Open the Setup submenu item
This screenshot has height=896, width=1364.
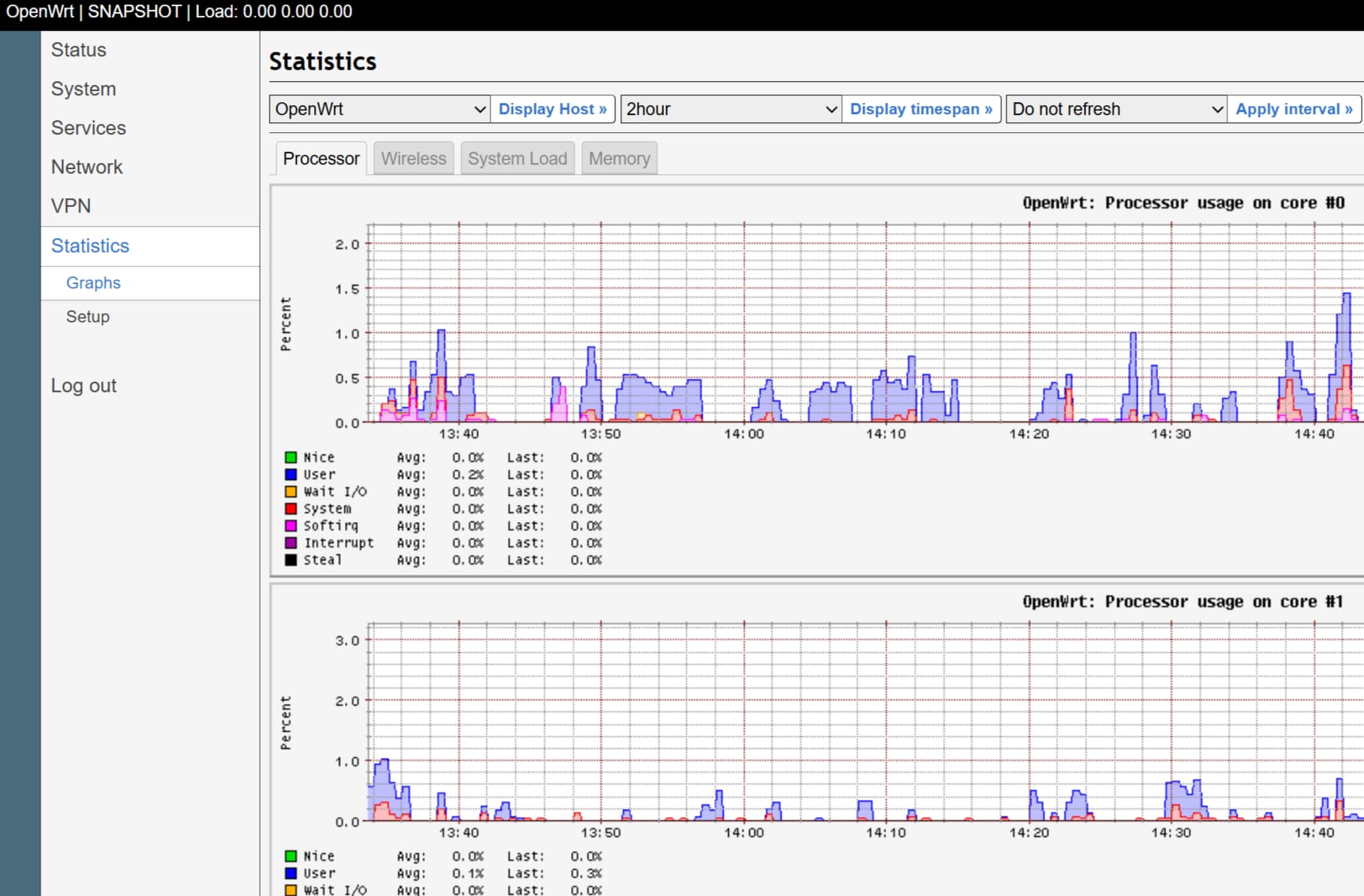tap(88, 317)
